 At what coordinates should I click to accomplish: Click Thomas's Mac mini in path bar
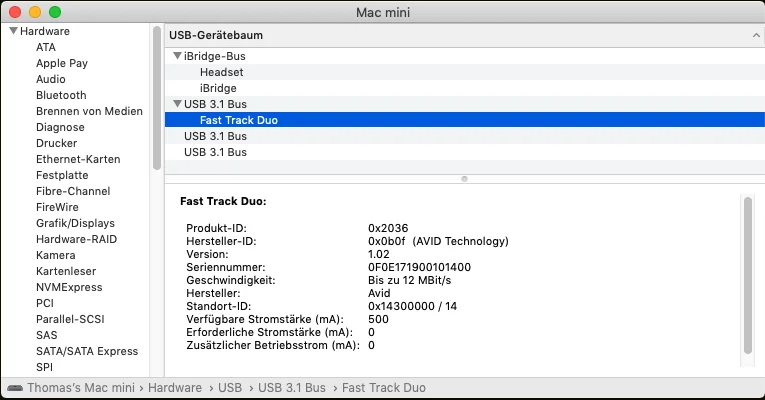(81, 388)
